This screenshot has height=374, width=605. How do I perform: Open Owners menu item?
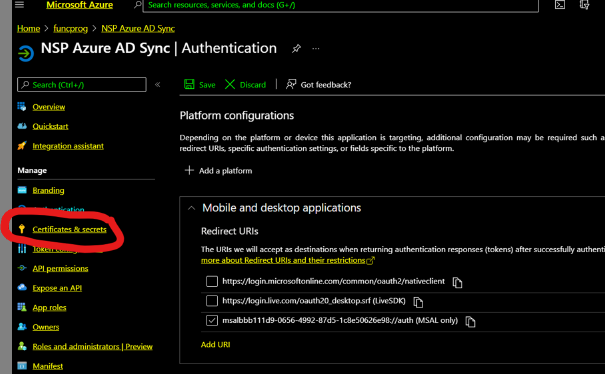pyautogui.click(x=46, y=327)
